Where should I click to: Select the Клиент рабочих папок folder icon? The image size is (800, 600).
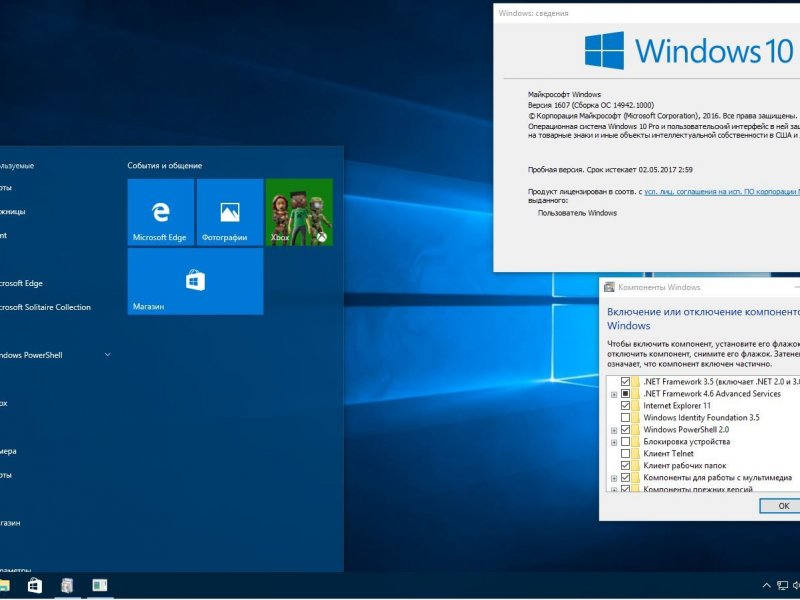636,465
